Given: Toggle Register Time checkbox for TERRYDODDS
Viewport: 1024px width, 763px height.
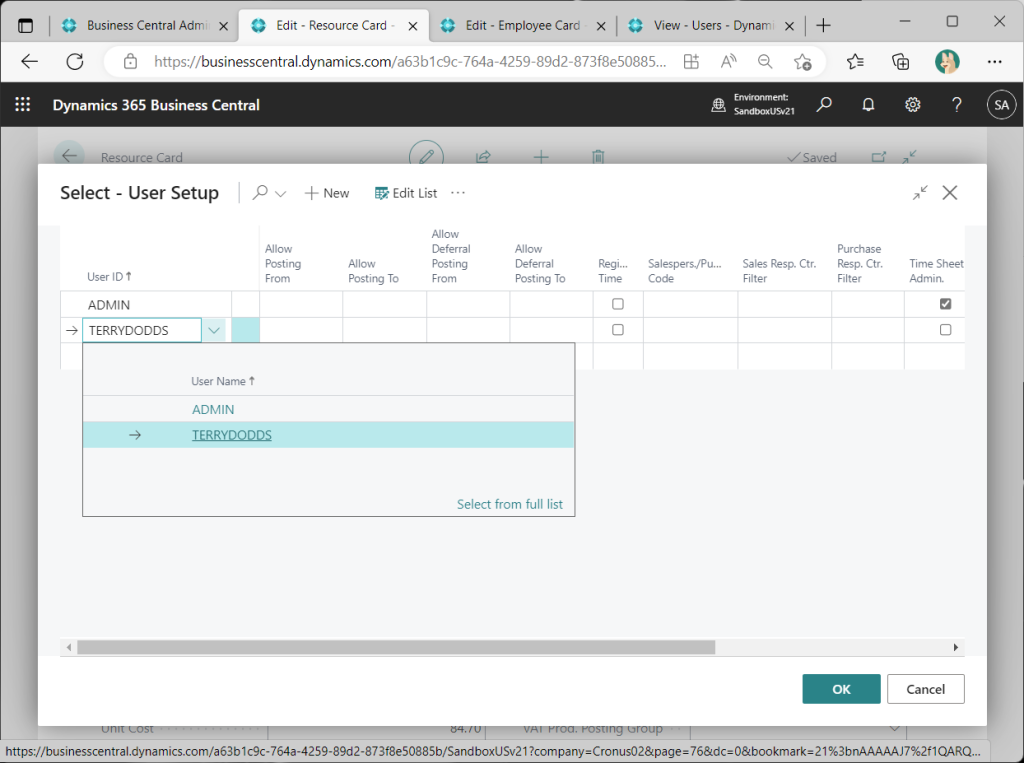Looking at the screenshot, I should (618, 330).
